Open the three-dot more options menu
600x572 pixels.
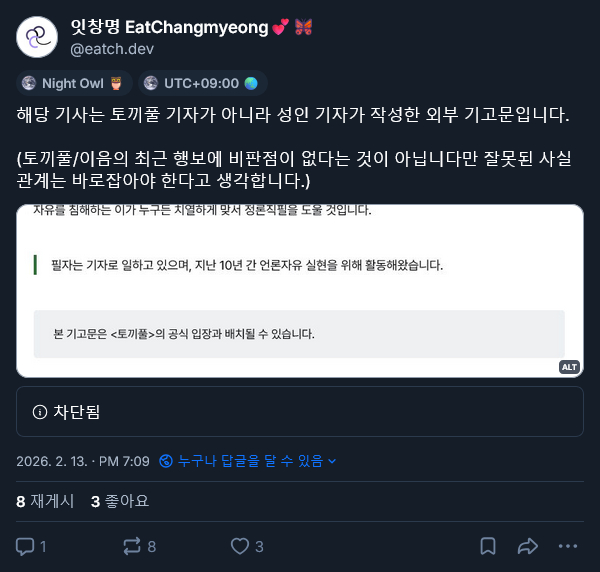point(568,546)
